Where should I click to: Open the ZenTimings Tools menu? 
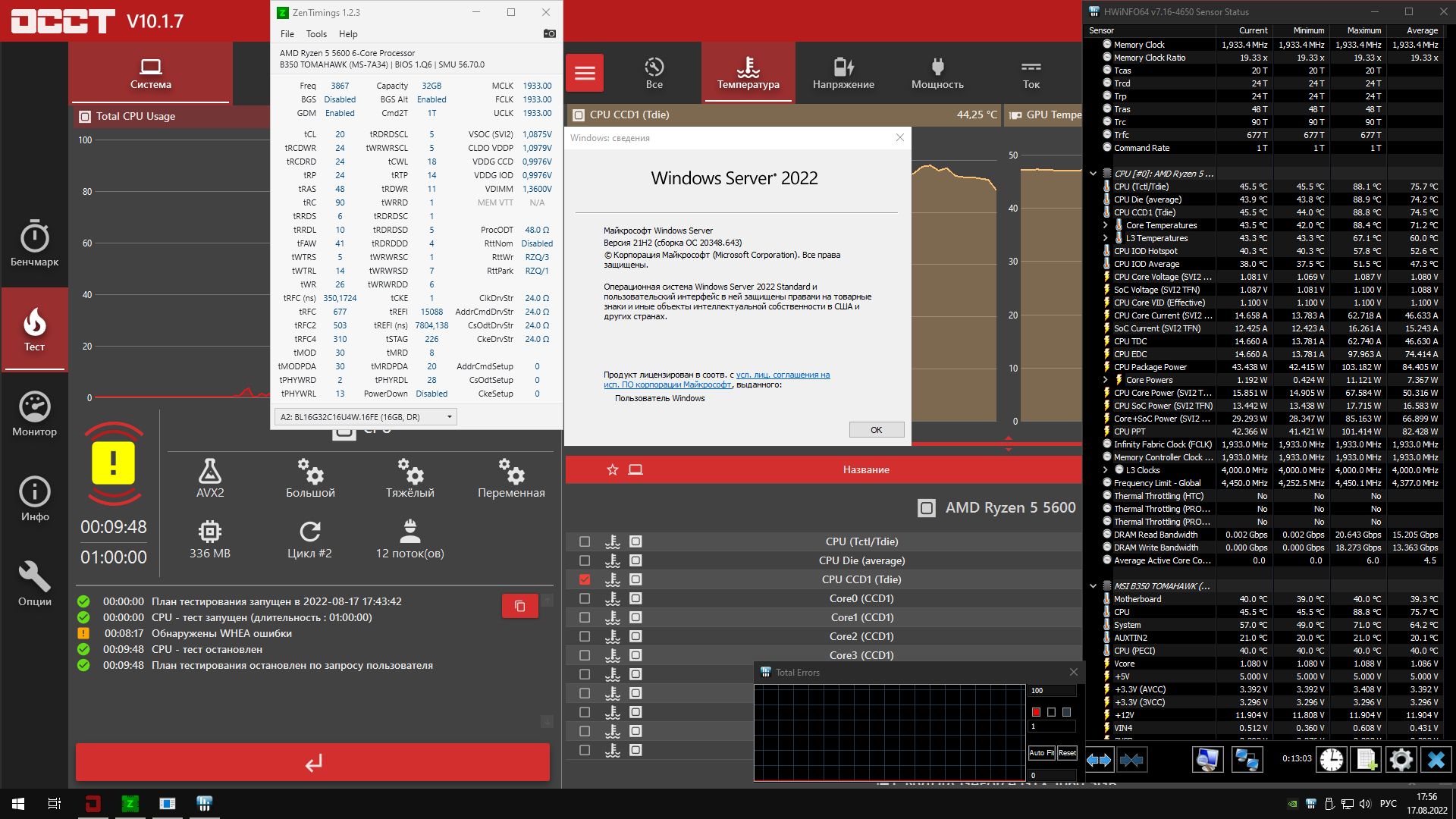[x=316, y=34]
